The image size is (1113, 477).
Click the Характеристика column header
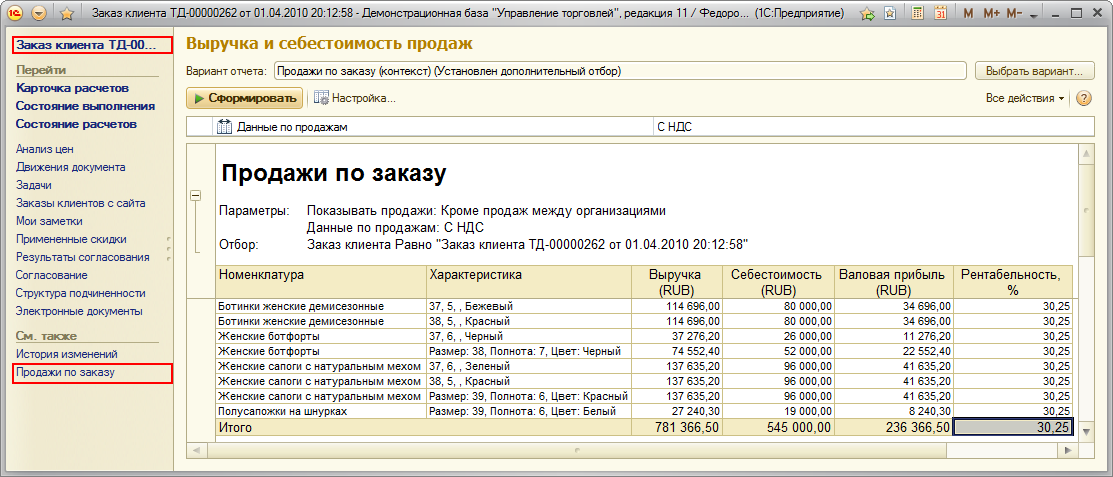point(529,282)
